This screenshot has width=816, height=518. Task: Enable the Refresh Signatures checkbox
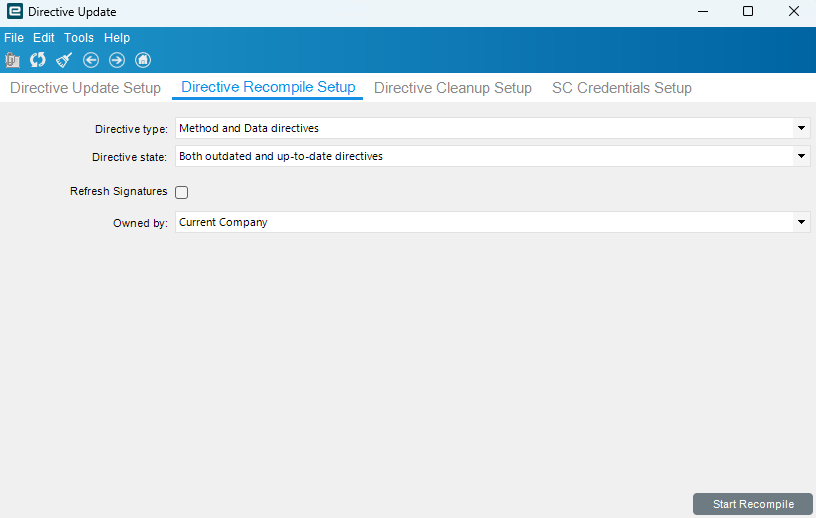tap(182, 192)
